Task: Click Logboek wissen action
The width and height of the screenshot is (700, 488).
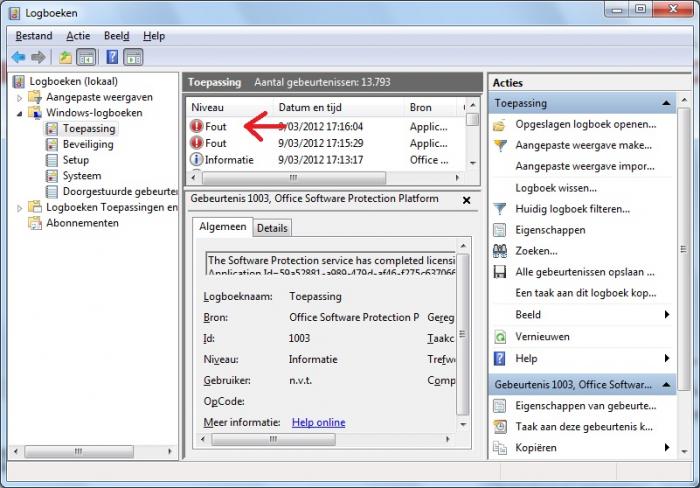Action: pos(556,188)
